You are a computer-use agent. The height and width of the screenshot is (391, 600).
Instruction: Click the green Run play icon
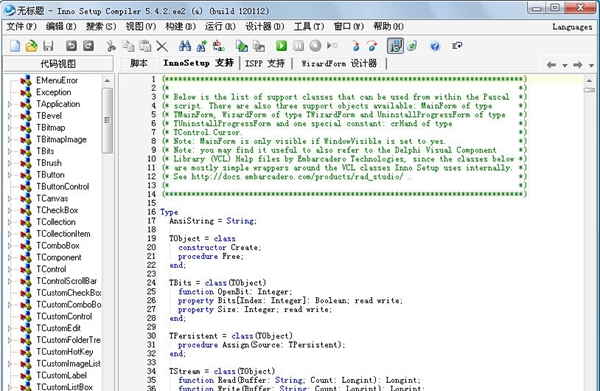pos(281,46)
